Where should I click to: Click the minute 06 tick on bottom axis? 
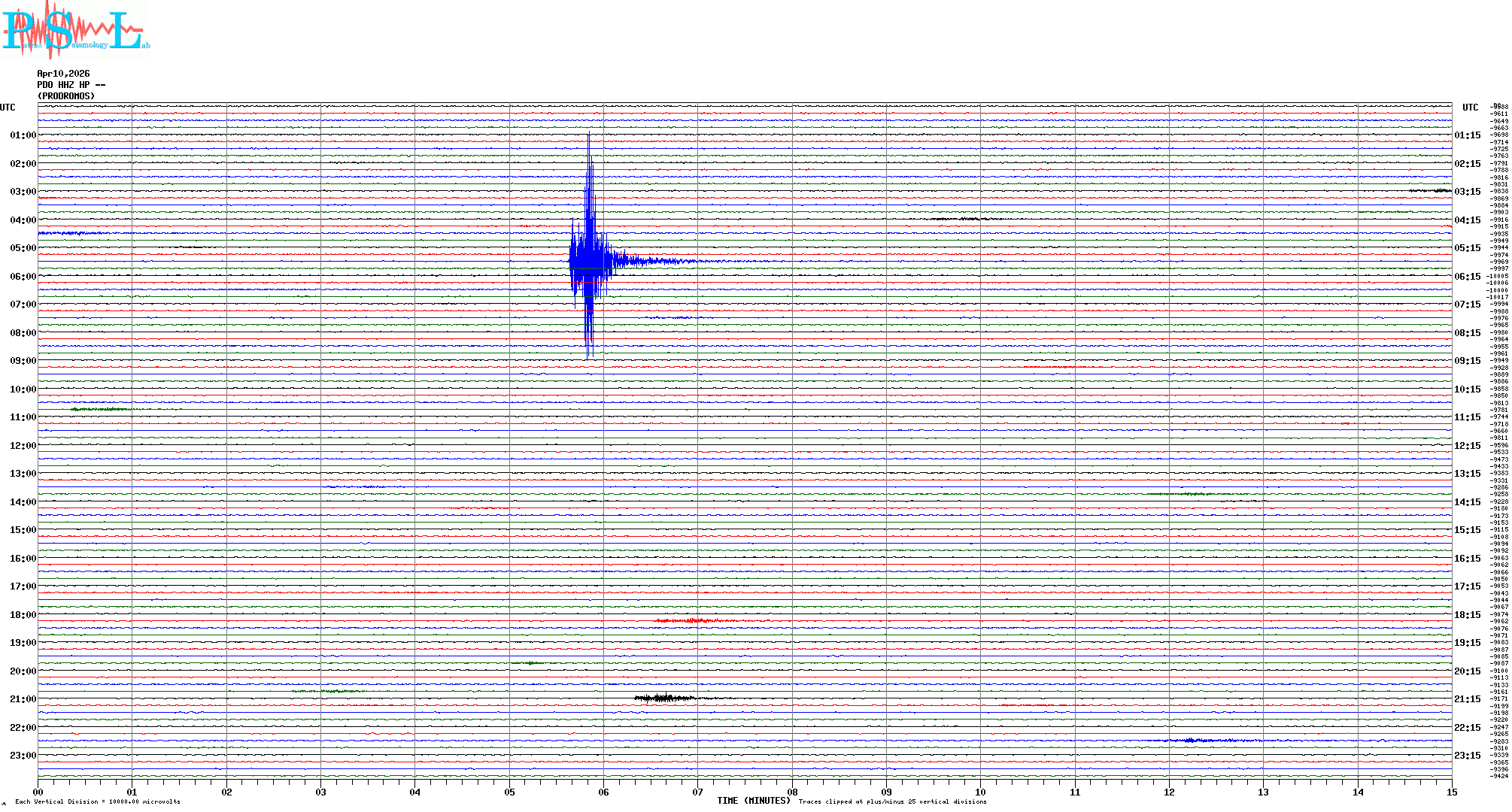tap(603, 792)
